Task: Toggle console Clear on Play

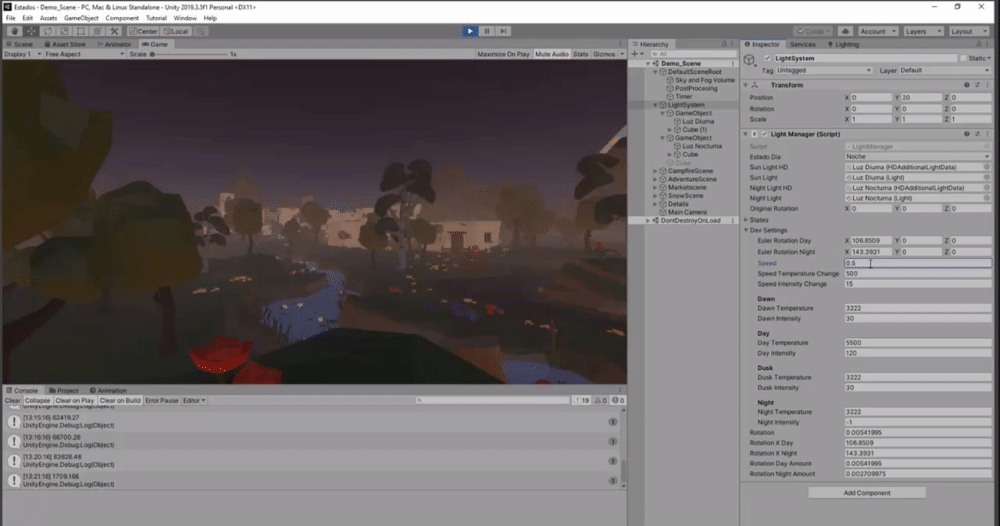Action: (75, 400)
